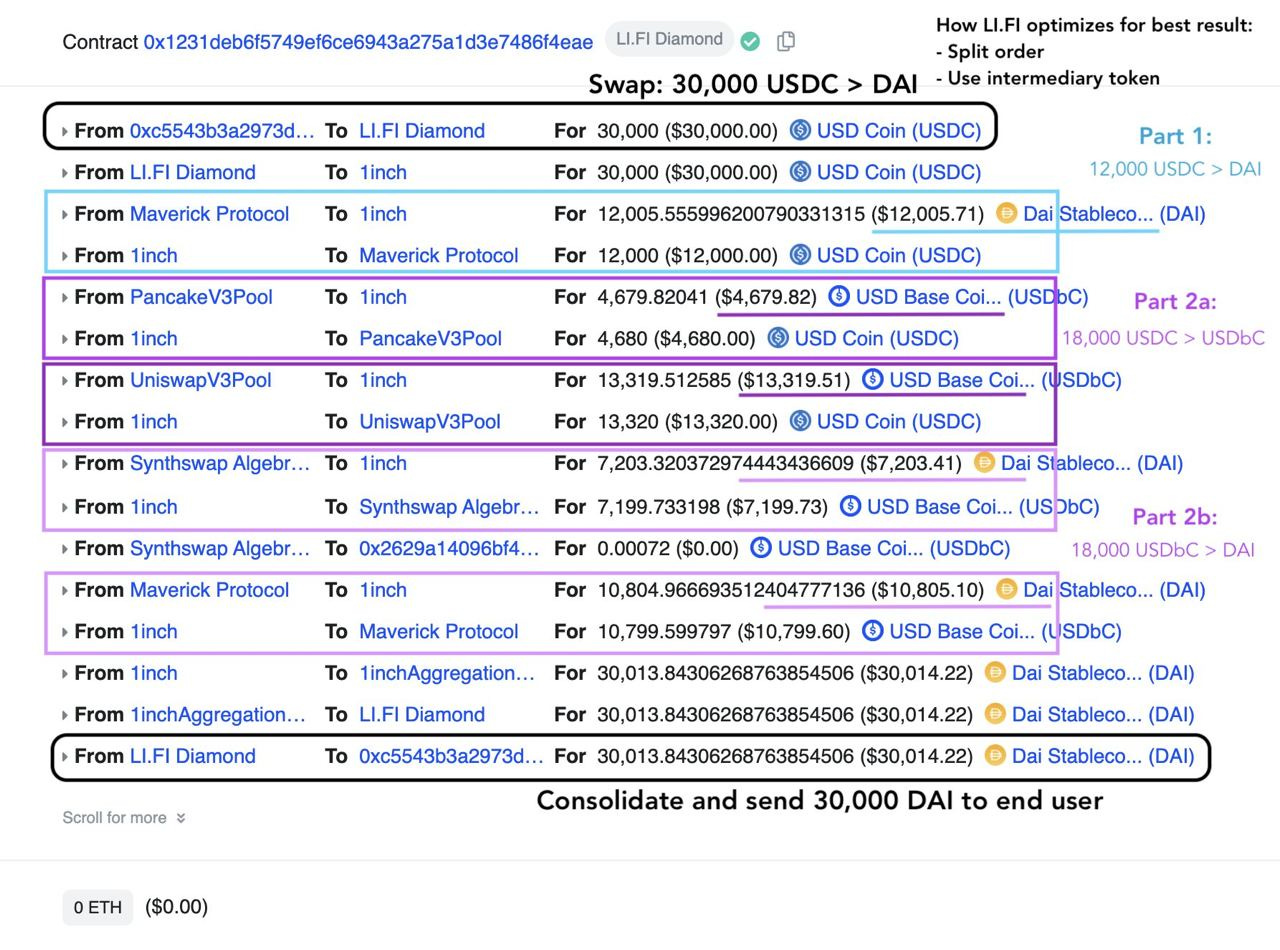Click the USDbC icon in the 7,199.733198 row
This screenshot has height=950, width=1280.
coord(850,506)
